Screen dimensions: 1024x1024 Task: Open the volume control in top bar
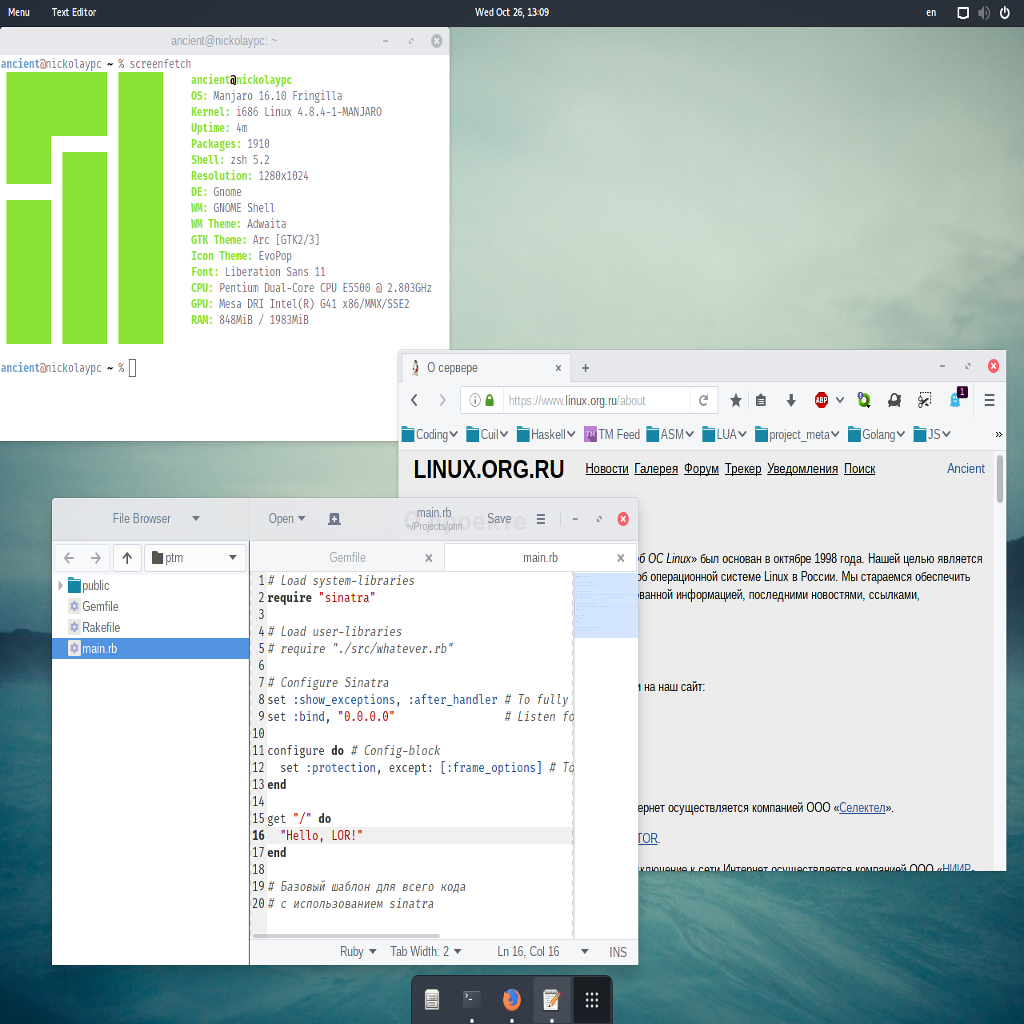pos(984,12)
